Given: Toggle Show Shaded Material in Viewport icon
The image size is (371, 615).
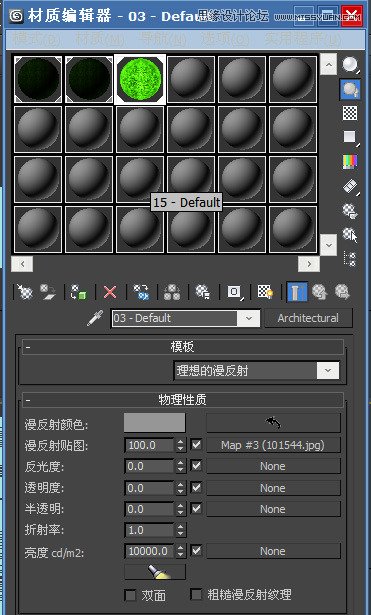Looking at the screenshot, I should 265,292.
